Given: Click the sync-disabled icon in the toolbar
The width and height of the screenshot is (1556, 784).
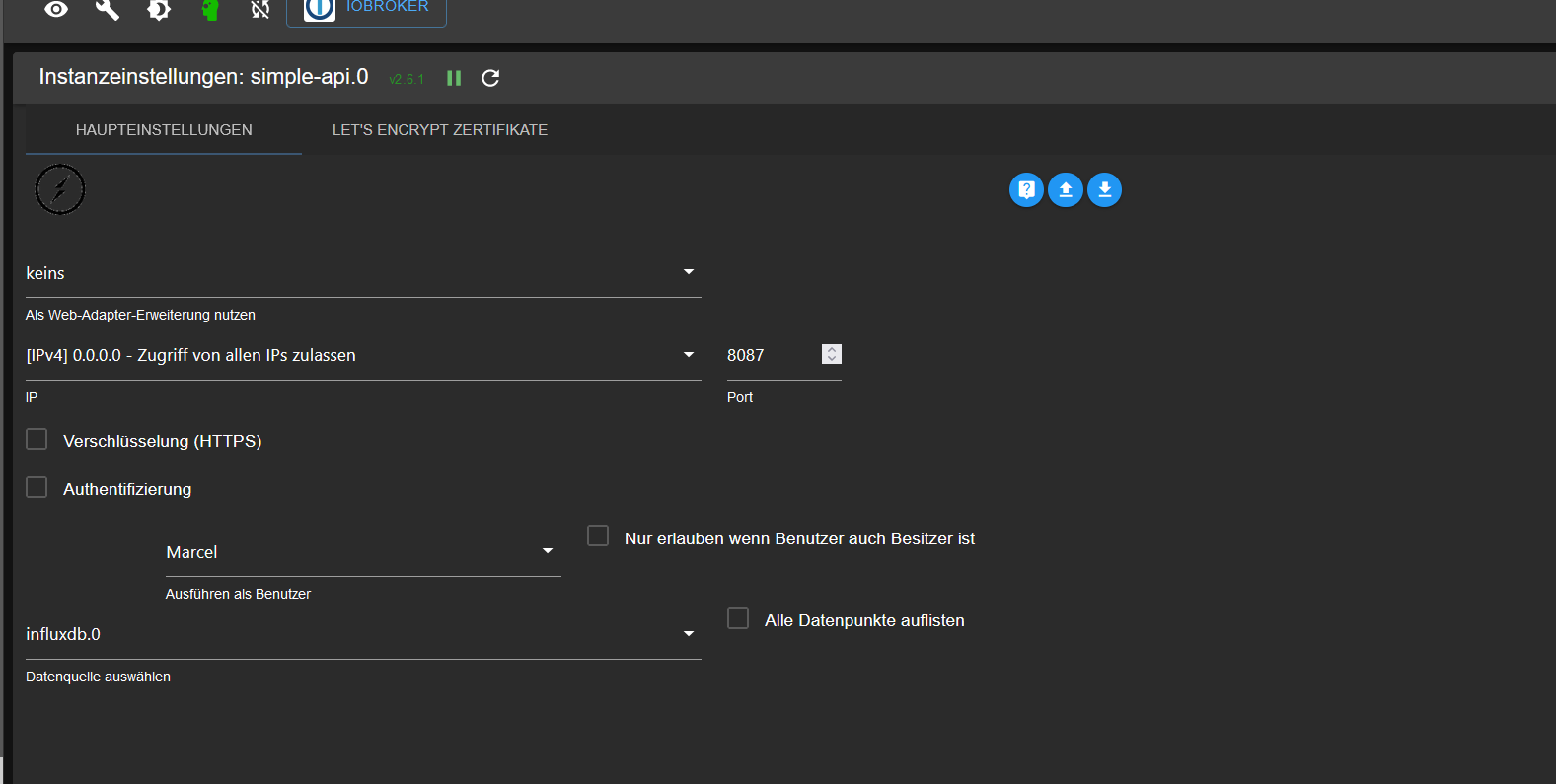Looking at the screenshot, I should pos(260,10).
